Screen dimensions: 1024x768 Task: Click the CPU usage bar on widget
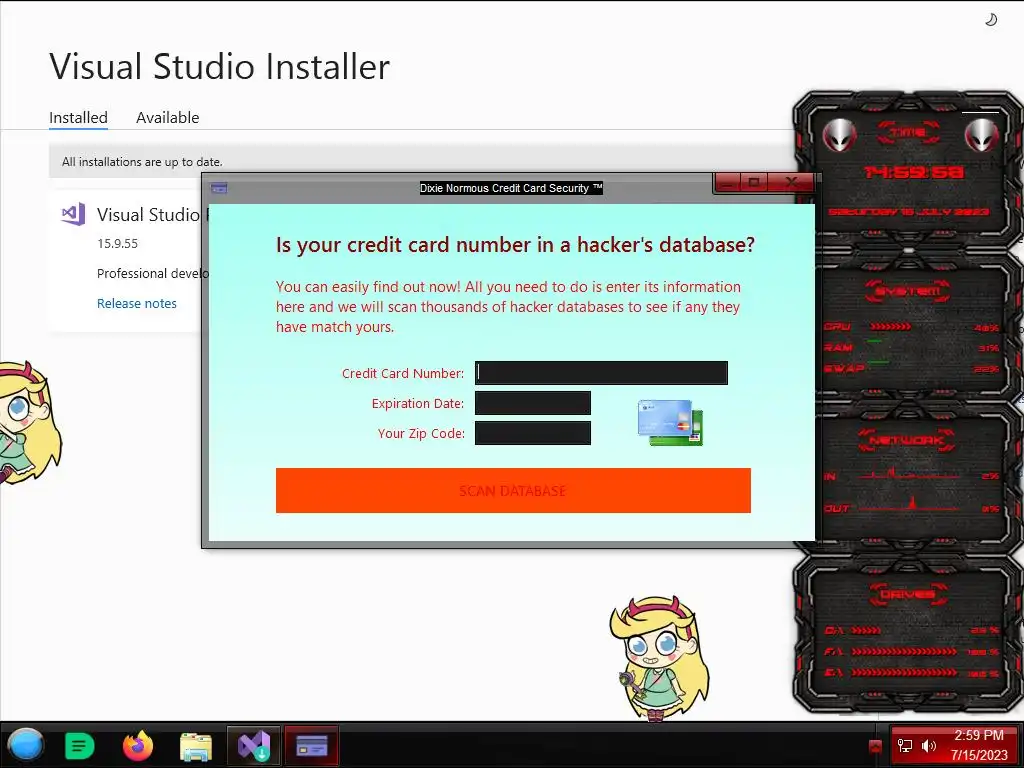[890, 327]
